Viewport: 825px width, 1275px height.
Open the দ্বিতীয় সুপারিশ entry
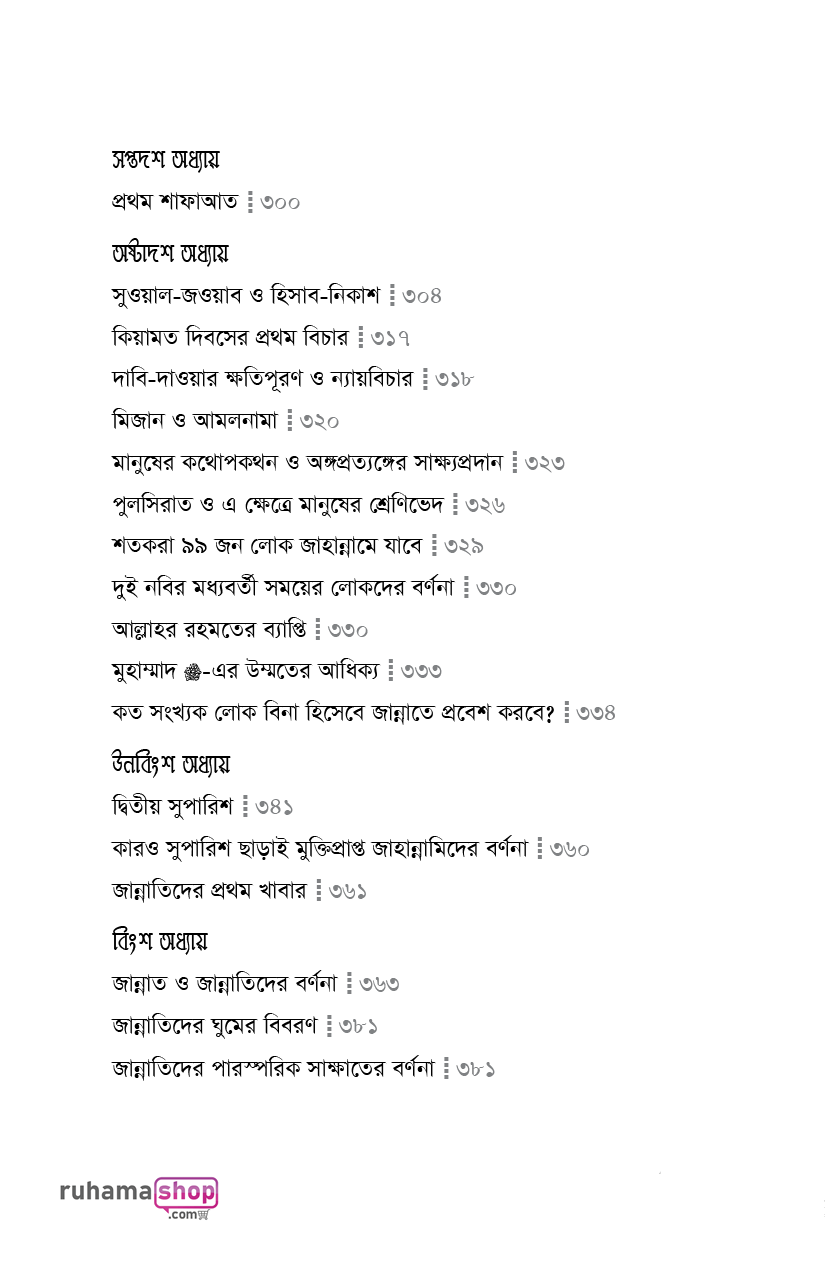pyautogui.click(x=172, y=806)
